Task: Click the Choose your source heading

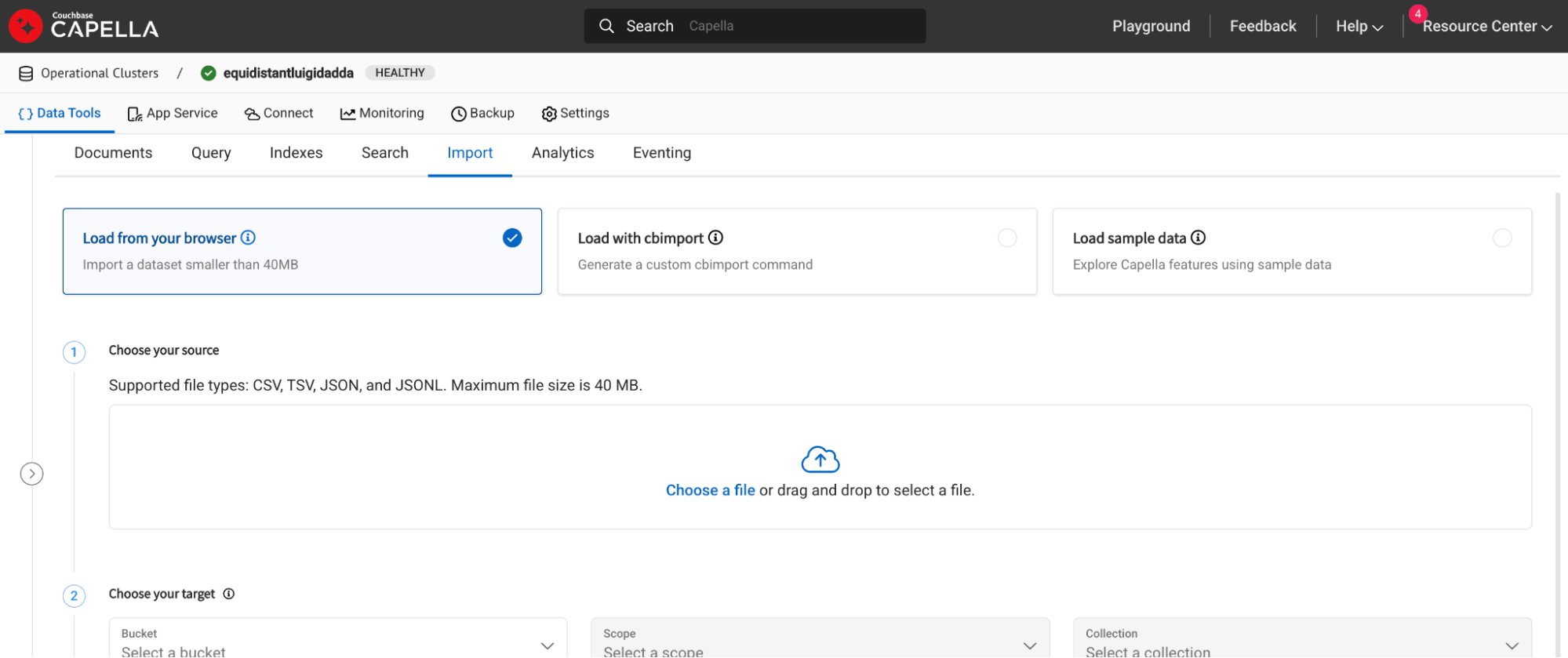Action: click(x=164, y=351)
